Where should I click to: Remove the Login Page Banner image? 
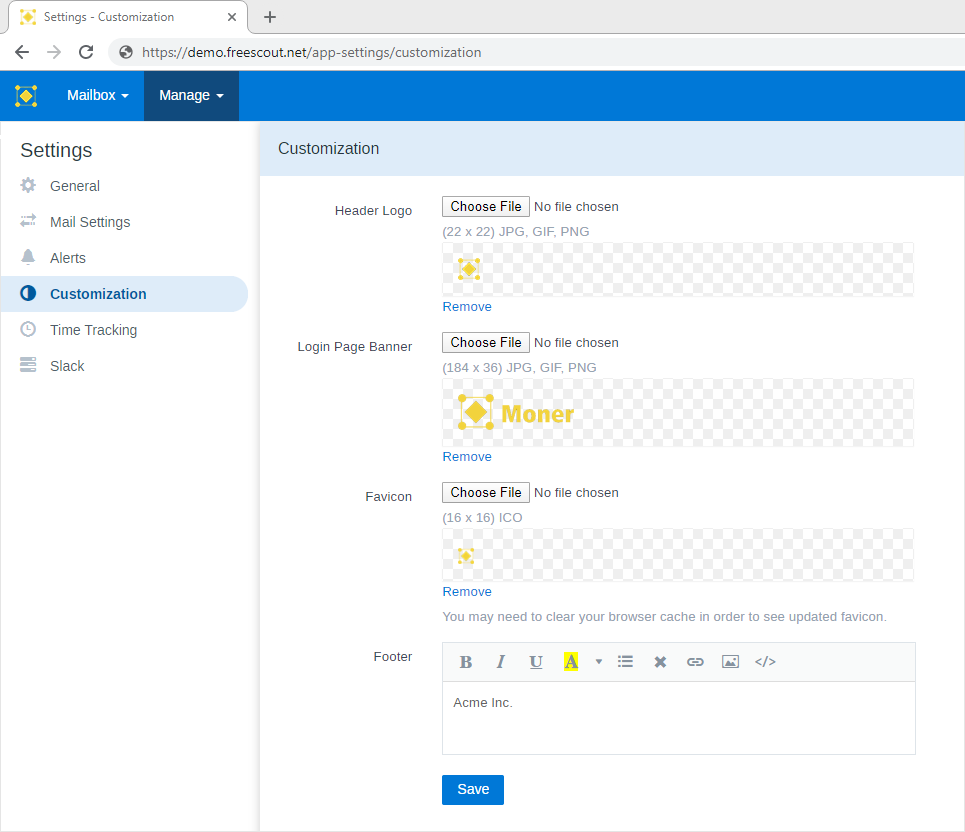tap(466, 456)
